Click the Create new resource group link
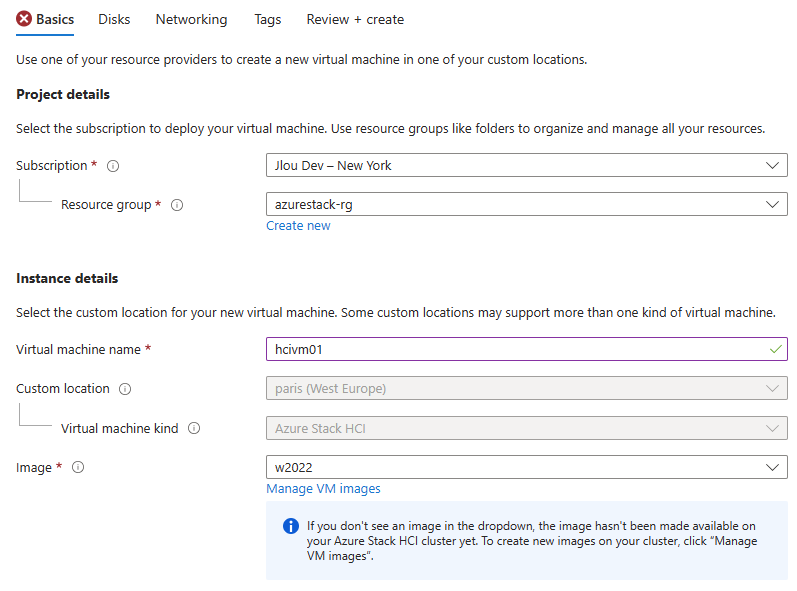Screen dimensions: 797x591 pyautogui.click(x=298, y=226)
